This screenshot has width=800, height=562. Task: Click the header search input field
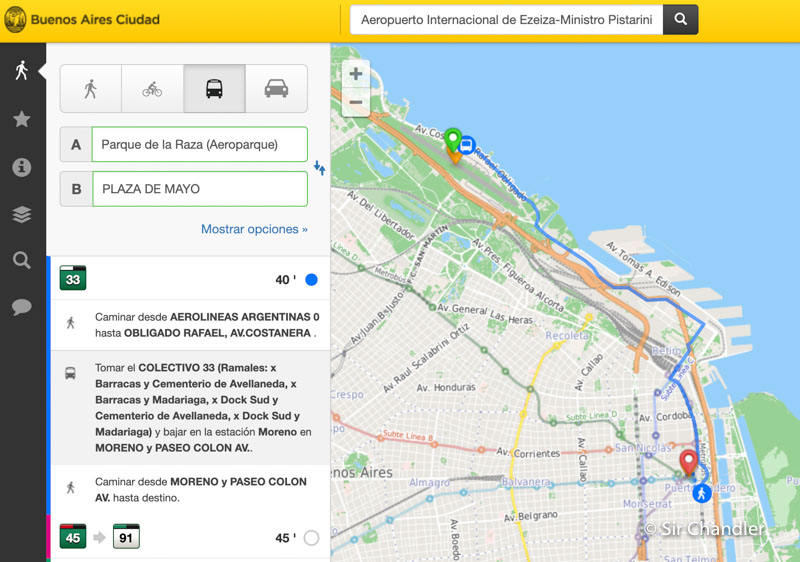(x=506, y=19)
